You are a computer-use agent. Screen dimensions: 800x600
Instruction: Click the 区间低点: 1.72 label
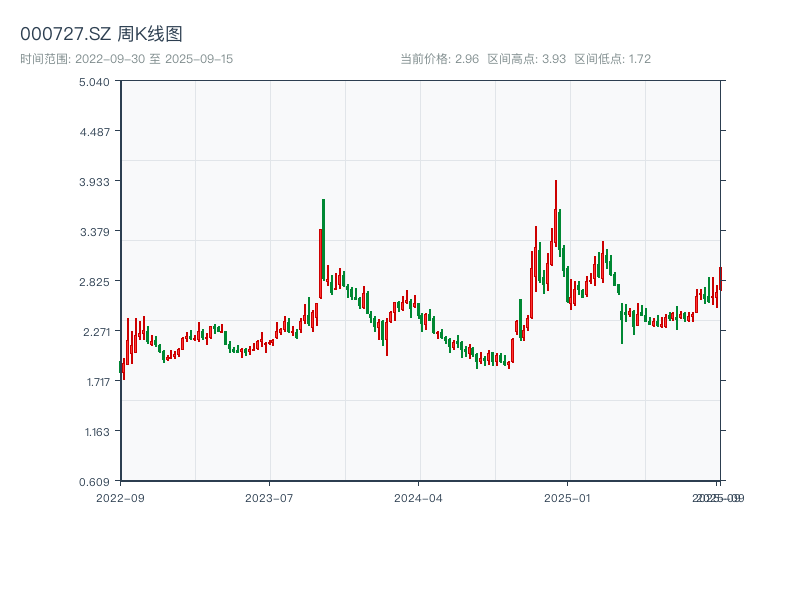[612, 59]
